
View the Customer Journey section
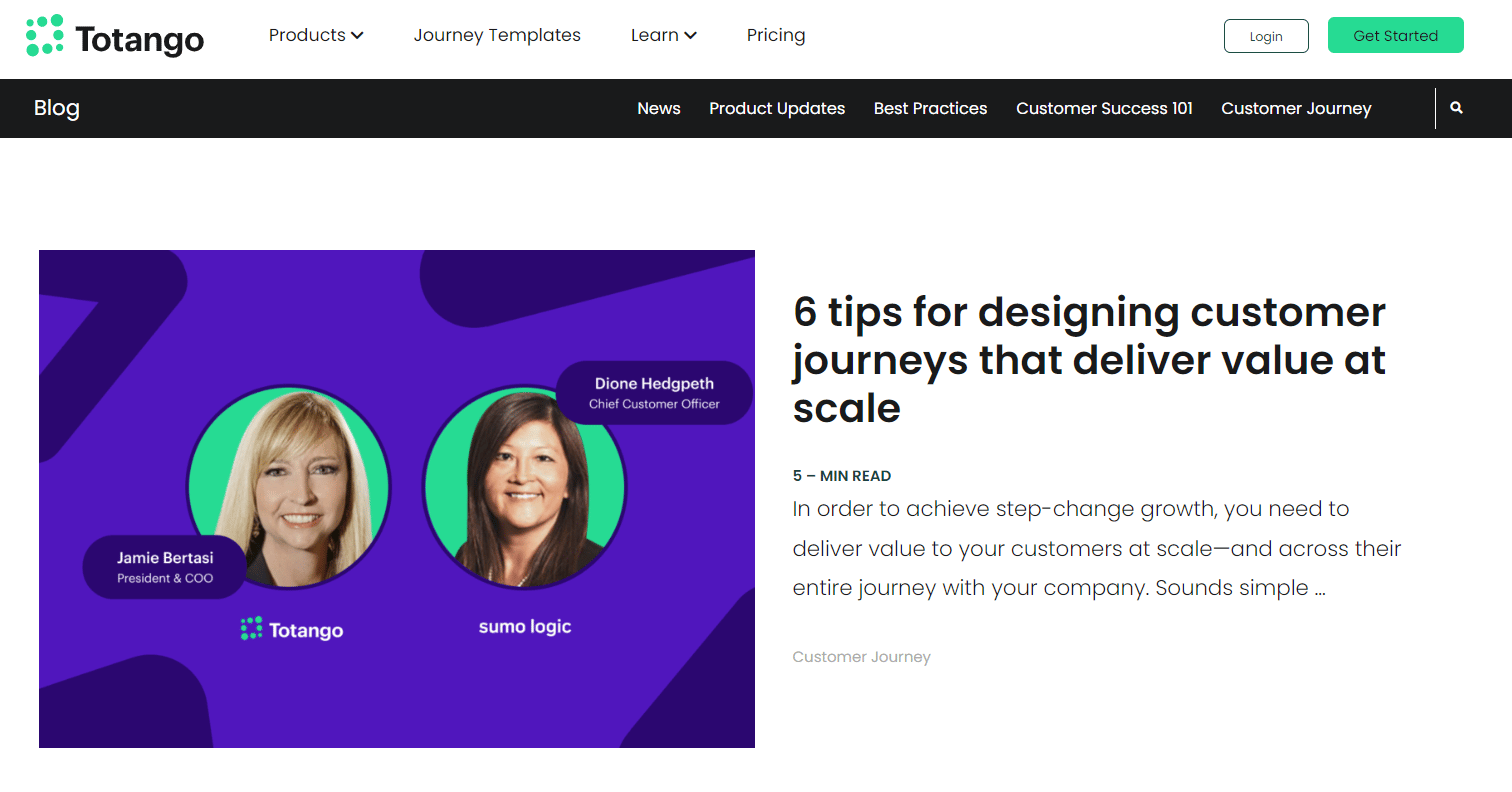[1296, 108]
